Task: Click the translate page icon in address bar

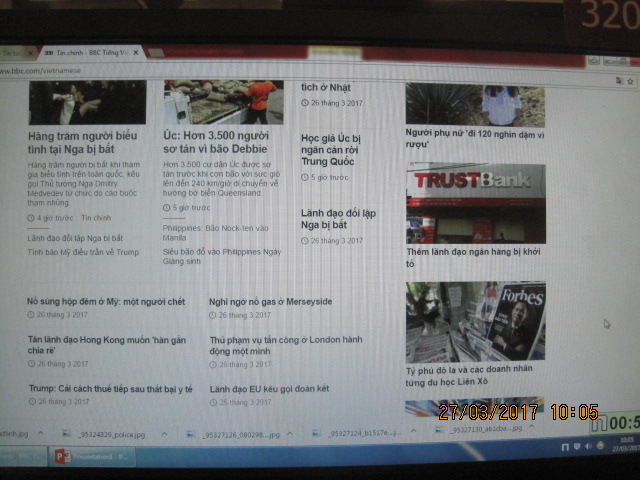Action: tap(619, 81)
